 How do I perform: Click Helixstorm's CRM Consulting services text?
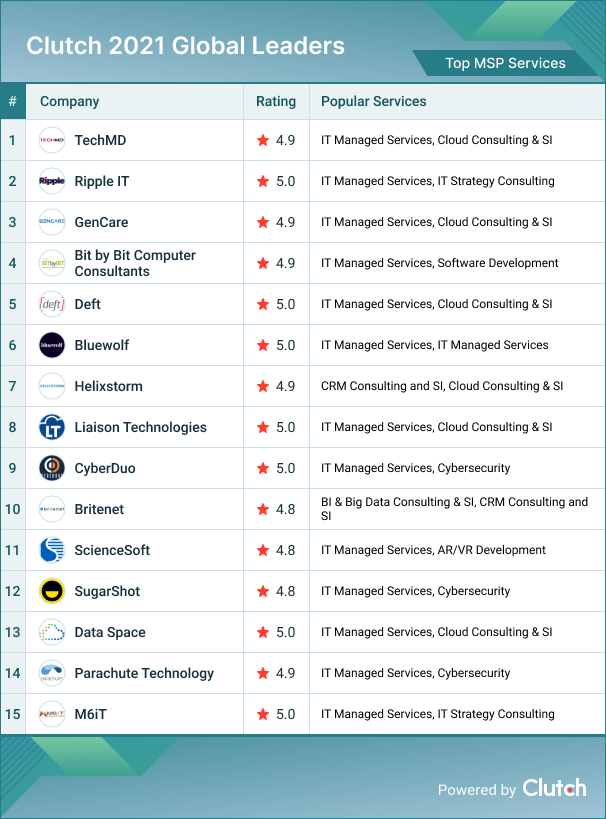(x=442, y=386)
